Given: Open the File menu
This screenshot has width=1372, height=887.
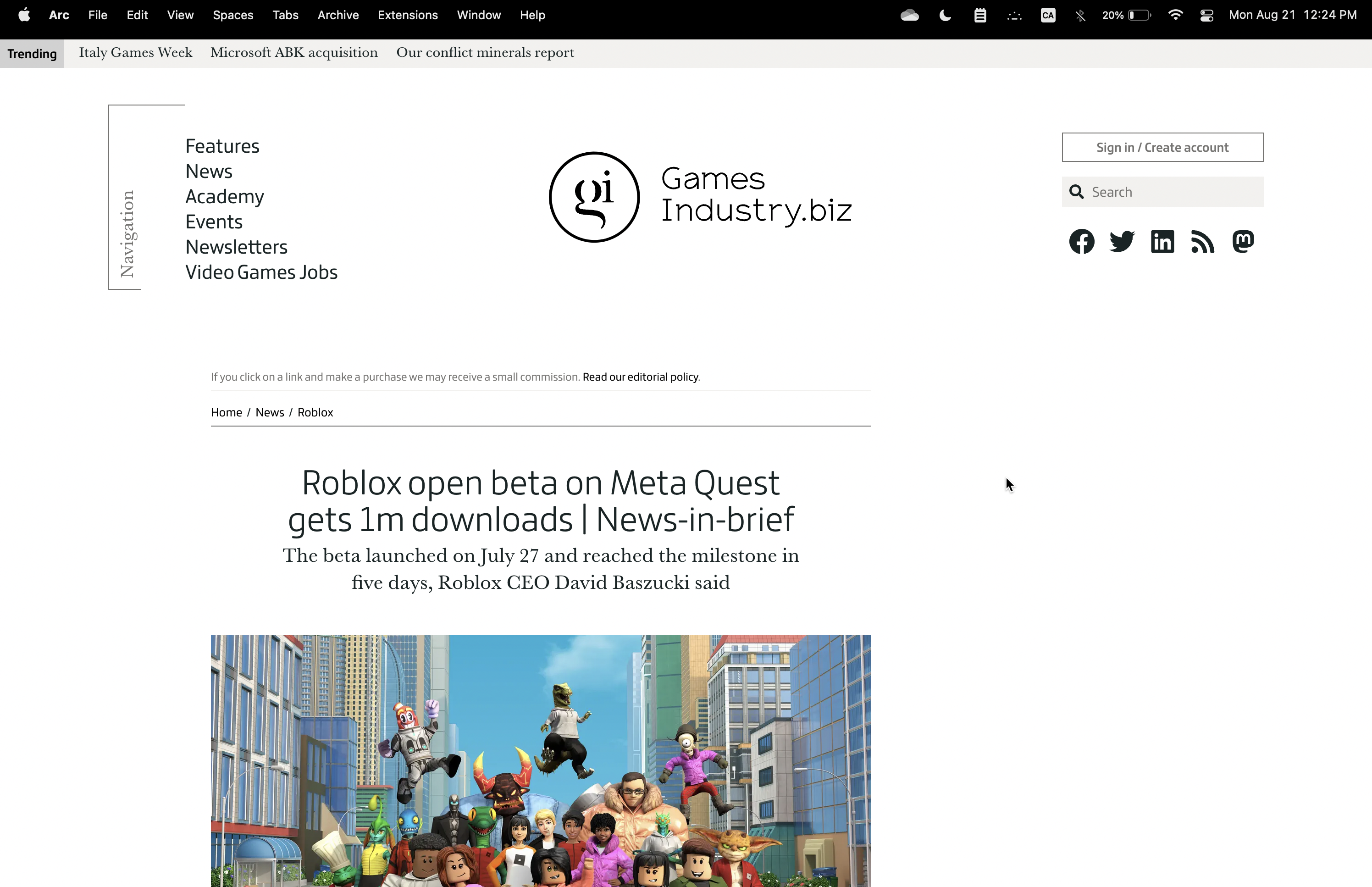Looking at the screenshot, I should pyautogui.click(x=98, y=15).
